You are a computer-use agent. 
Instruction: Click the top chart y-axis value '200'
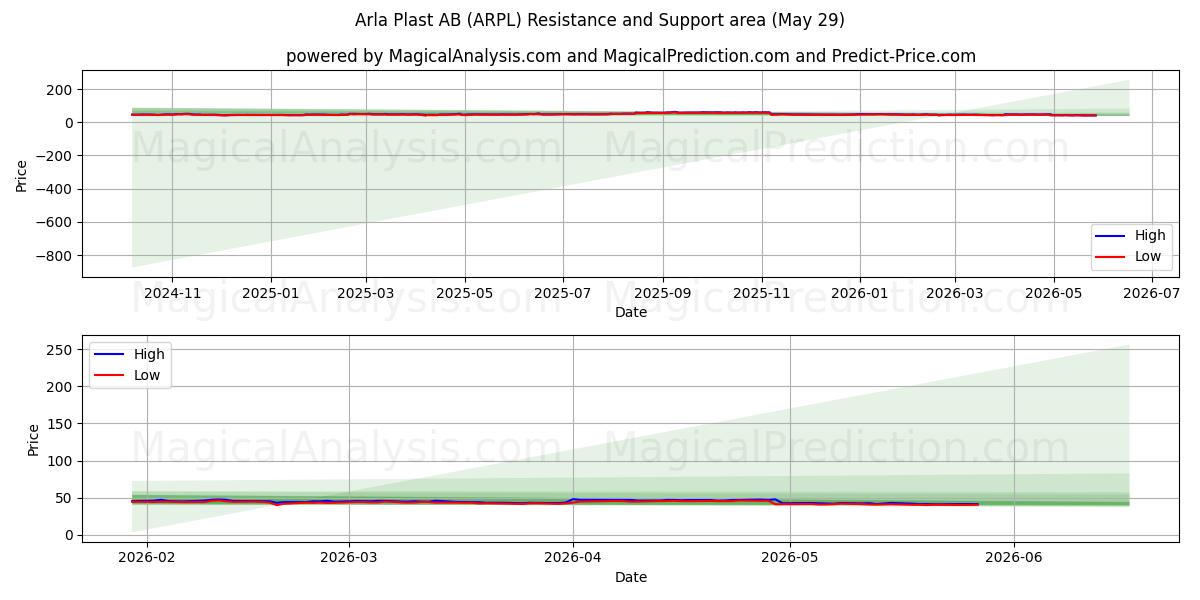pyautogui.click(x=60, y=90)
